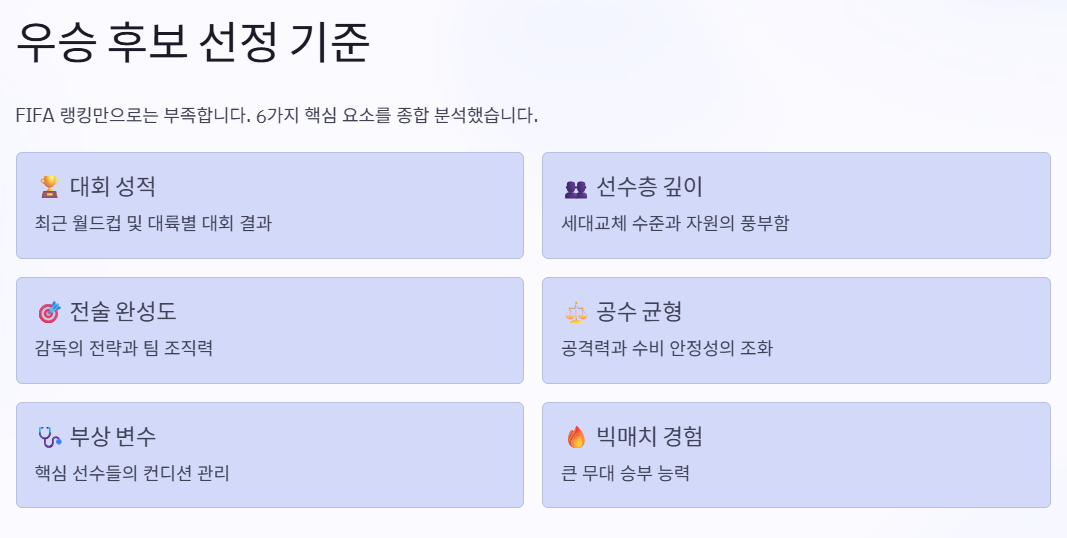
Task: Choose the 부상 변수 card heading
Action: [x=113, y=436]
